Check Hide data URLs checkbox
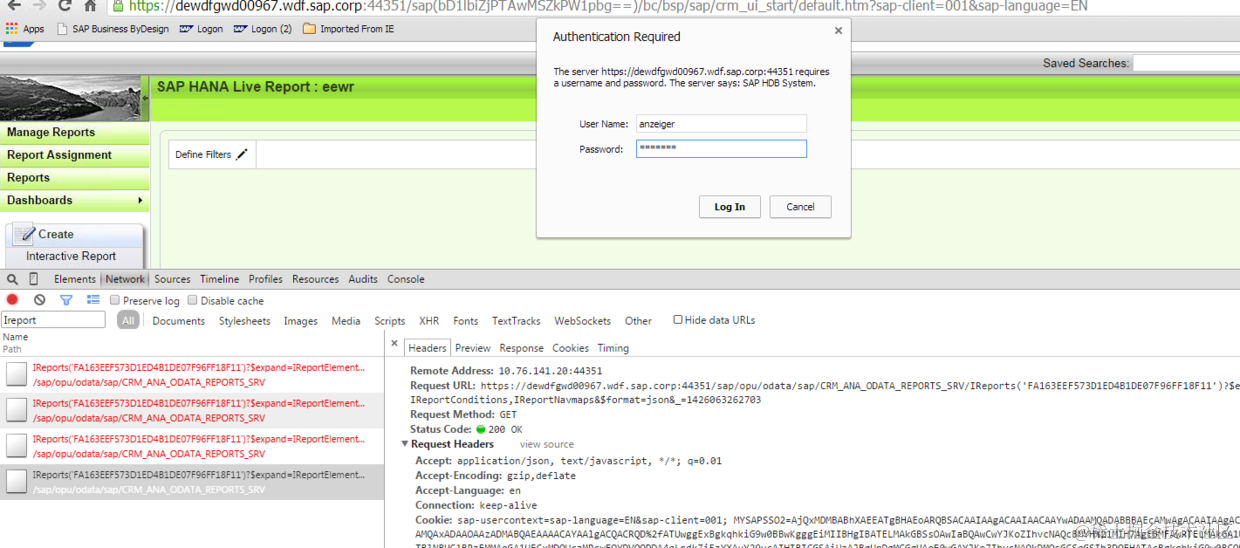The width and height of the screenshot is (1240, 548). (x=677, y=320)
